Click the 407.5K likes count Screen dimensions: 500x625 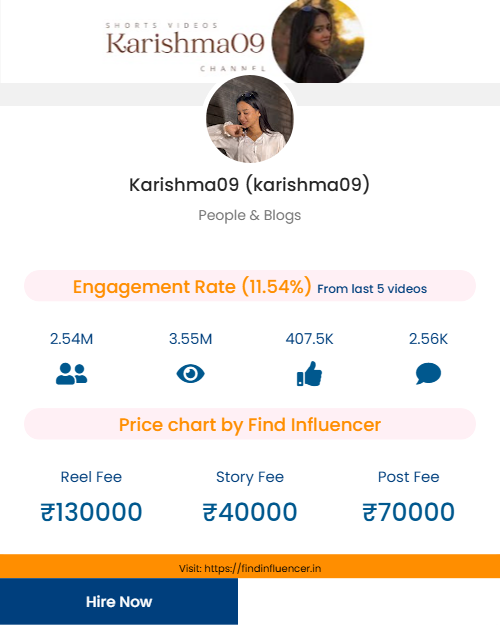(x=309, y=339)
